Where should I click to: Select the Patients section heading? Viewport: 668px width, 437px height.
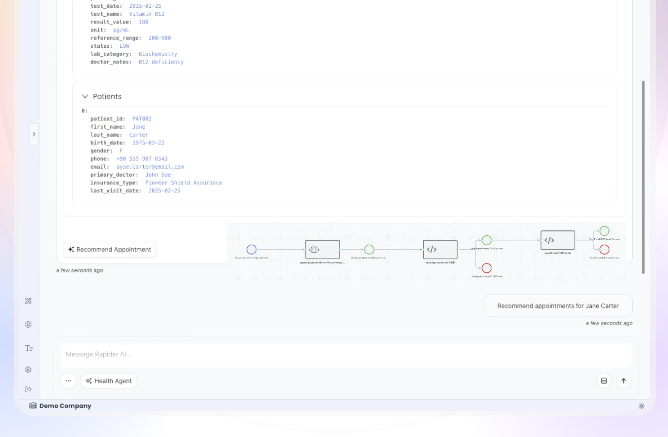(x=107, y=96)
